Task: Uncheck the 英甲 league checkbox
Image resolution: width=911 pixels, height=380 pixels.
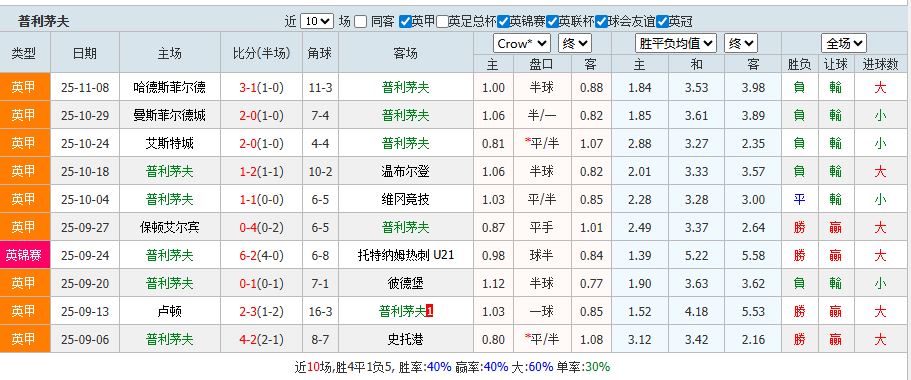Action: (405, 22)
